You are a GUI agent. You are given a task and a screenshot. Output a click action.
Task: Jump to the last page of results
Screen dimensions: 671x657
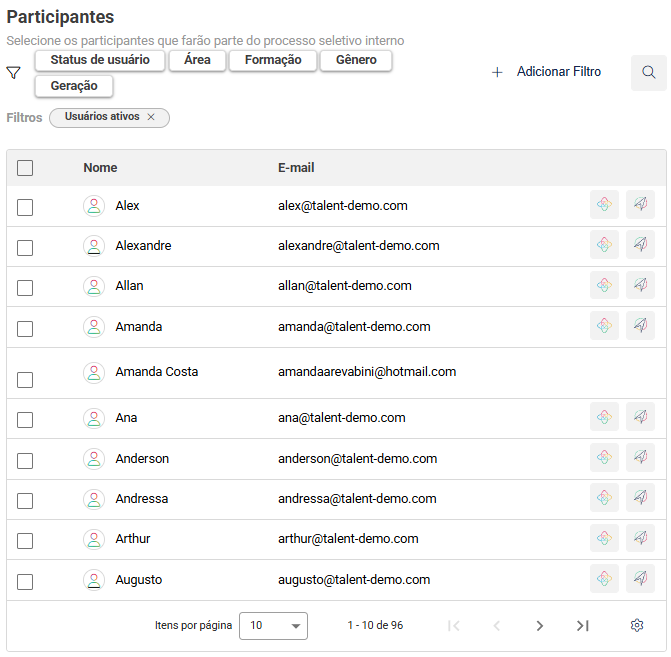(582, 626)
